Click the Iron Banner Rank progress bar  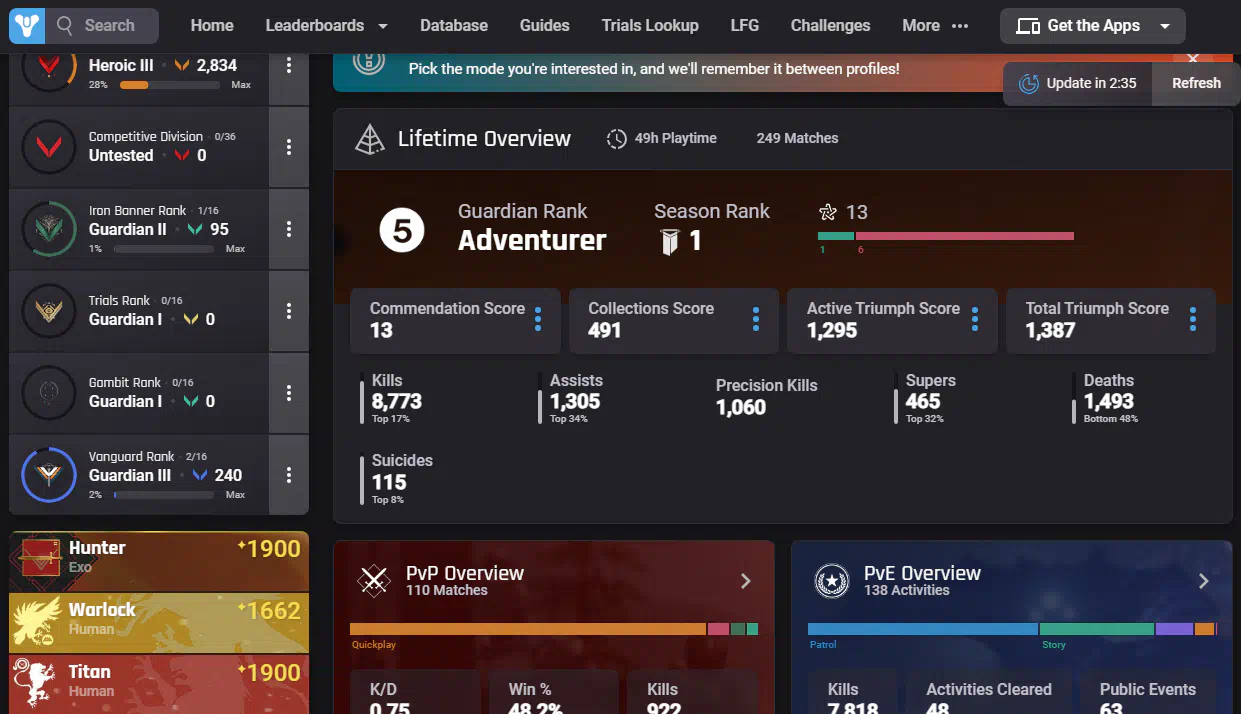click(x=164, y=249)
